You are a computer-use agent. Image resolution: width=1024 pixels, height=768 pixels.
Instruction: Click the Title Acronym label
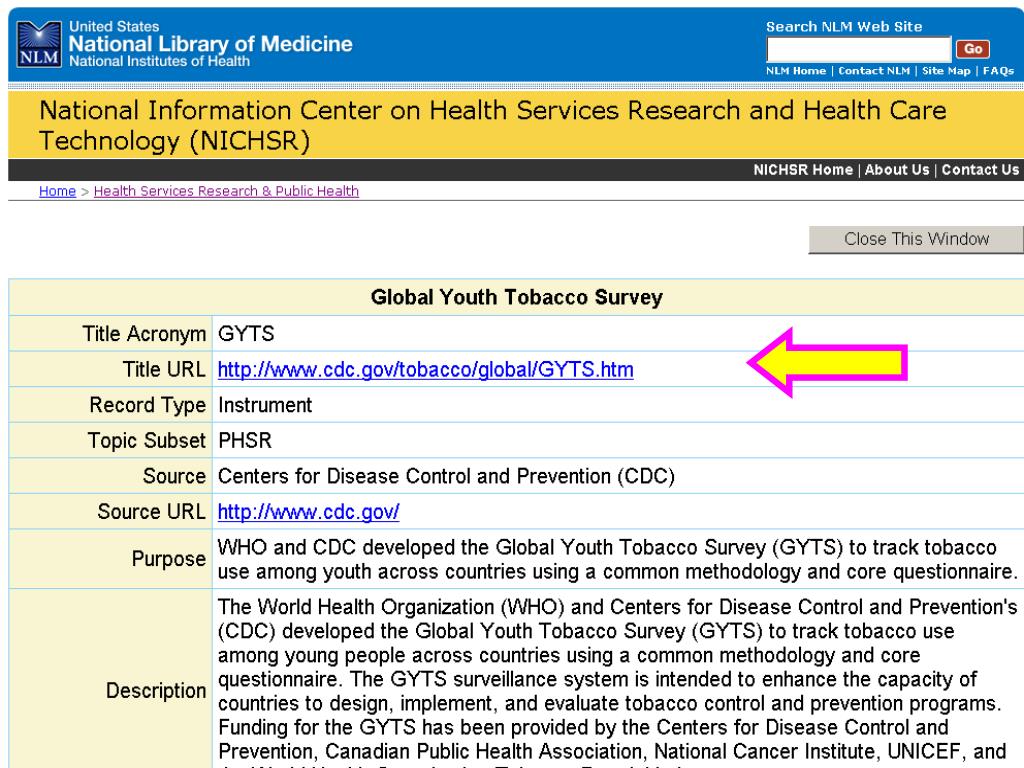click(x=144, y=334)
